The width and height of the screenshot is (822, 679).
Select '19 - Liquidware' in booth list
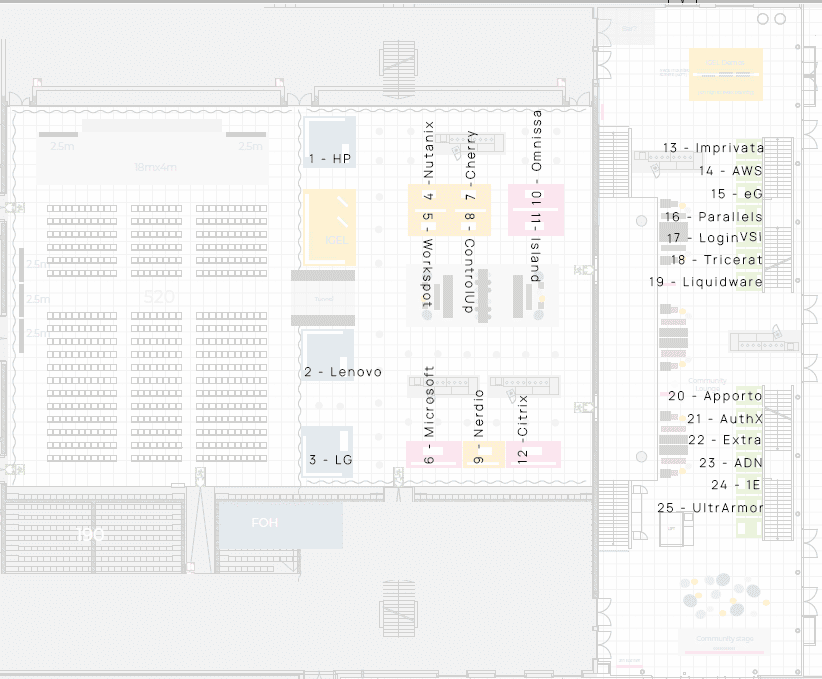click(x=706, y=282)
